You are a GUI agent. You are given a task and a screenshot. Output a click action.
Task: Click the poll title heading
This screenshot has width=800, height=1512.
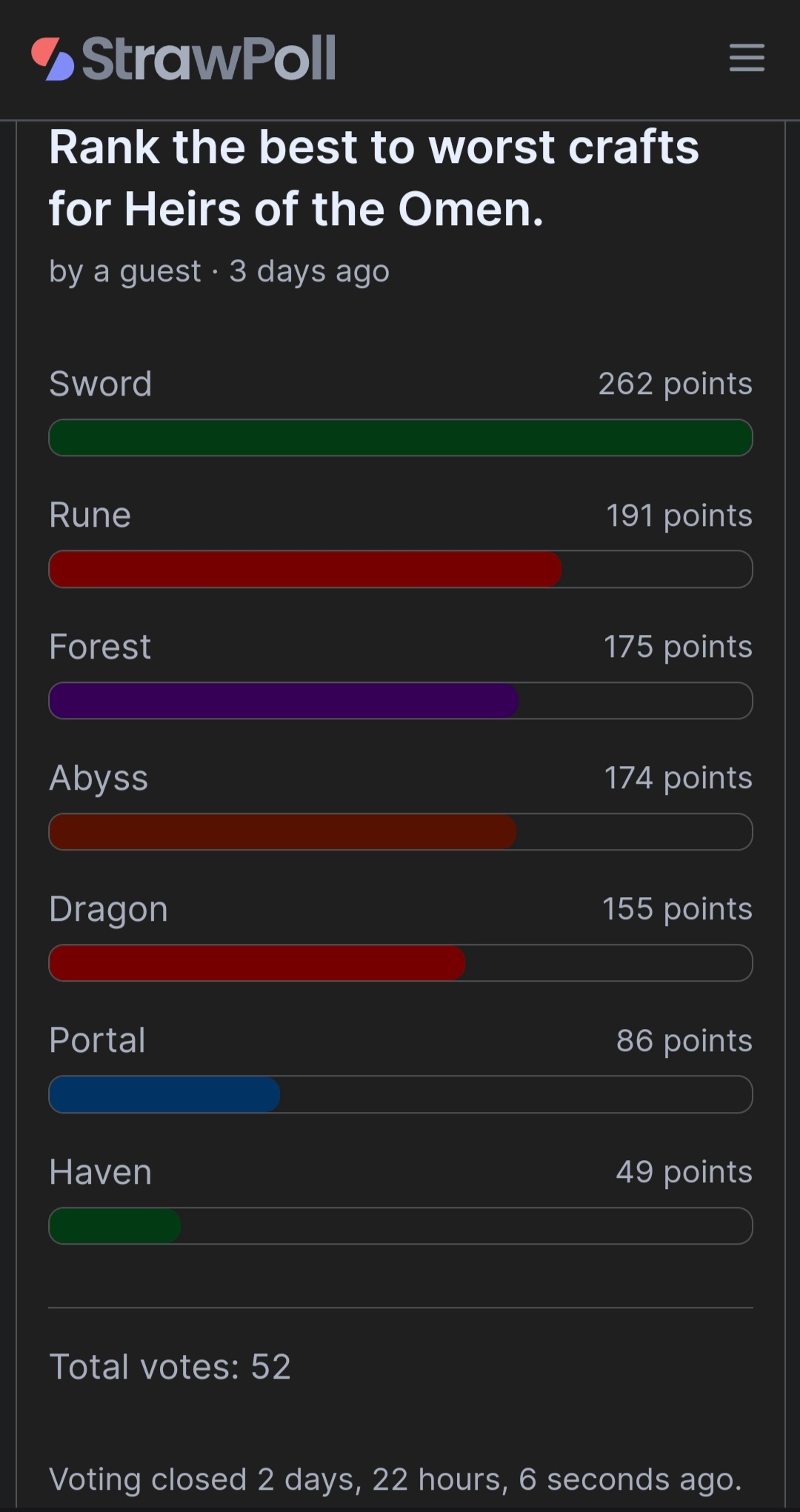point(374,178)
